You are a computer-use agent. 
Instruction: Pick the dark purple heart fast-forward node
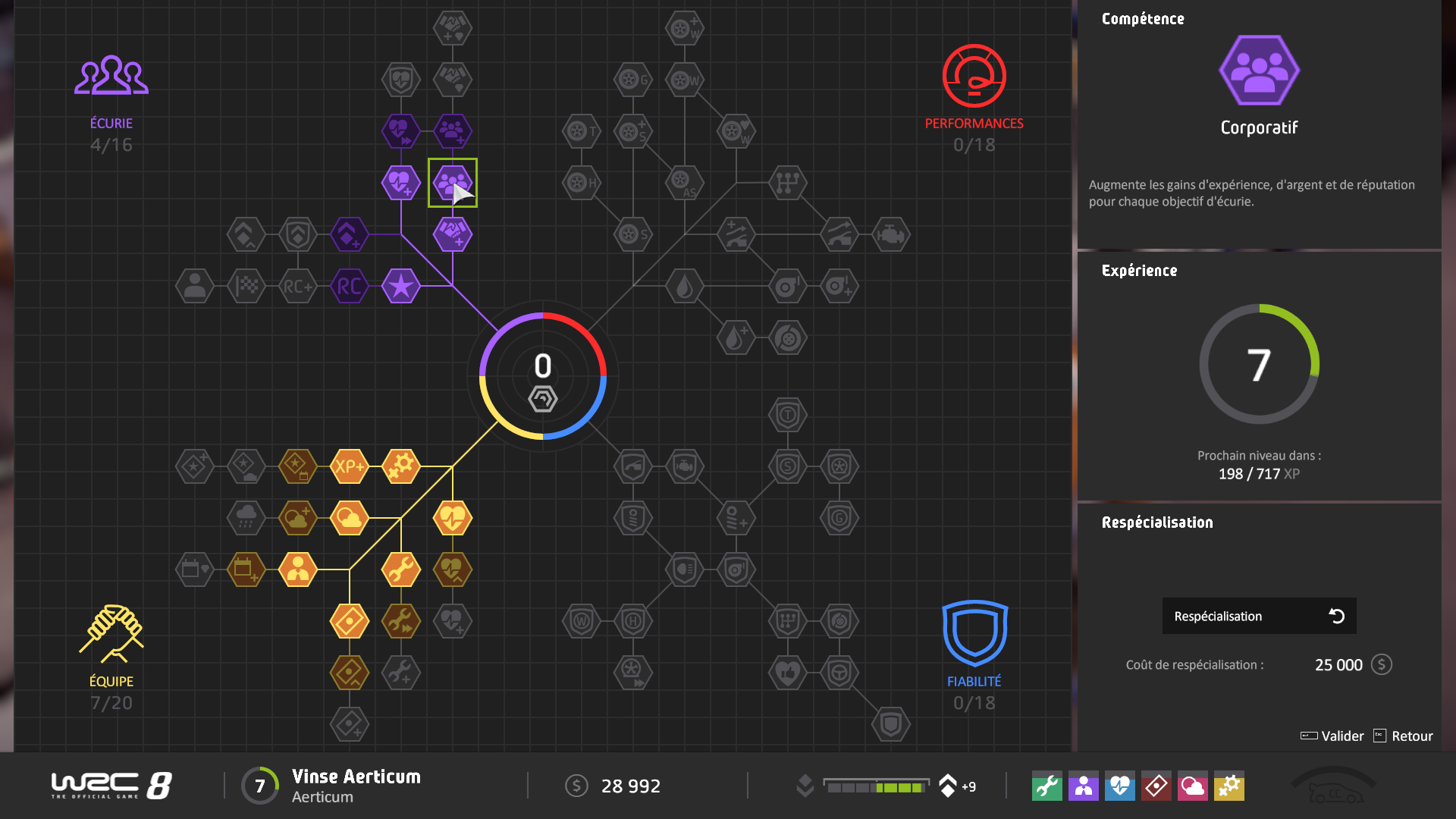click(x=401, y=131)
